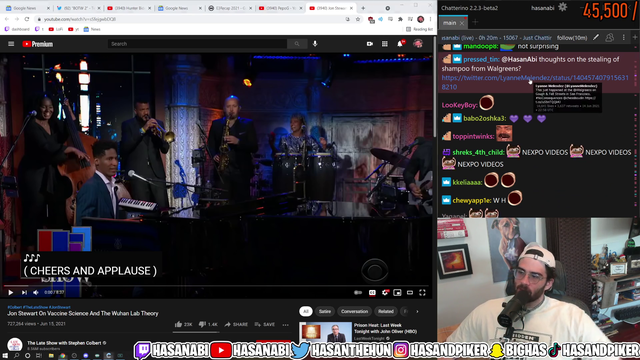Open the News bookmark
Viewport: 640px width, 360px height.
(92, 29)
